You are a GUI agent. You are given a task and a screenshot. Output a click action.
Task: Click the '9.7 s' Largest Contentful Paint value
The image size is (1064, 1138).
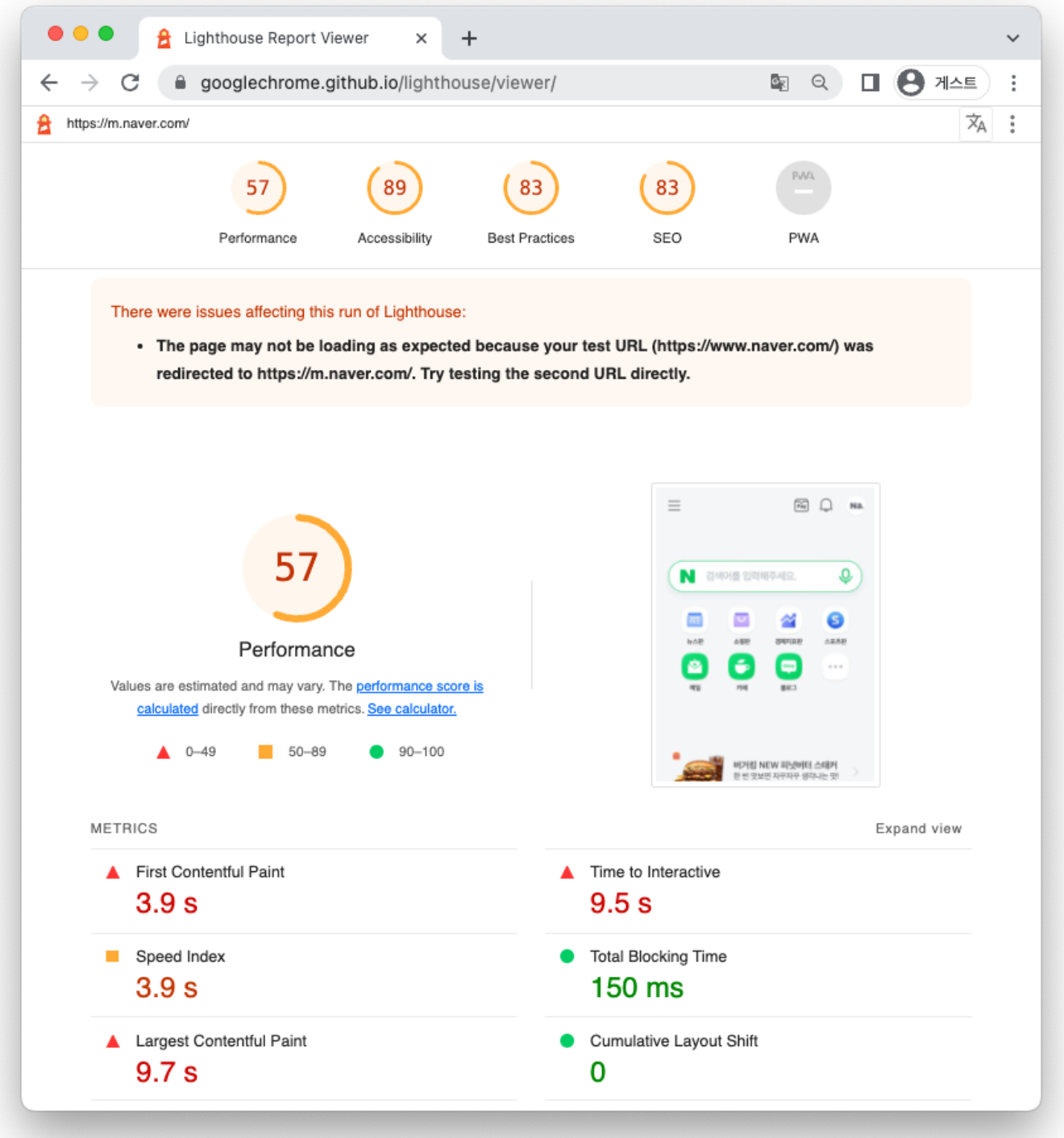tap(167, 1073)
